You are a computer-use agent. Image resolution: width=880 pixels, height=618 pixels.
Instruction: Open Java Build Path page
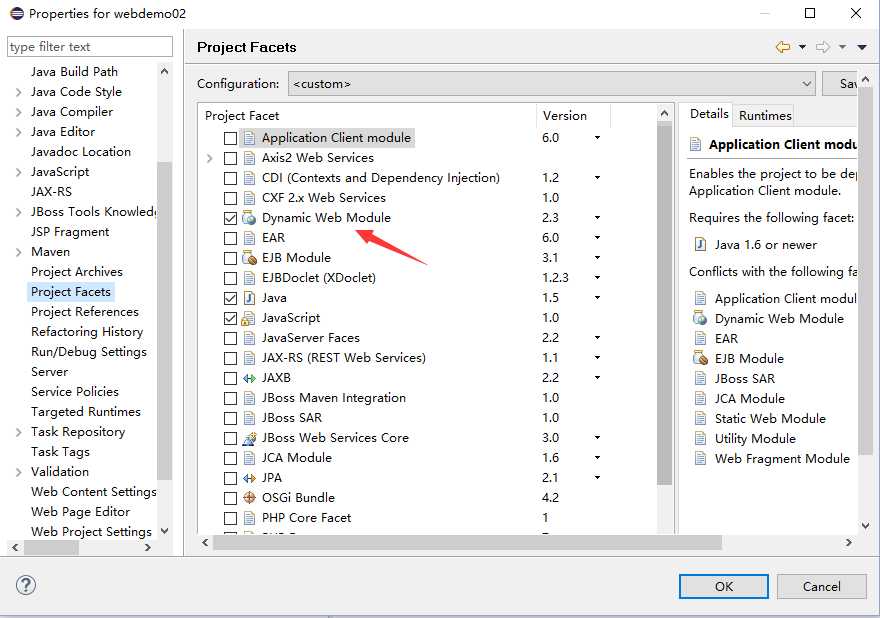pos(74,72)
